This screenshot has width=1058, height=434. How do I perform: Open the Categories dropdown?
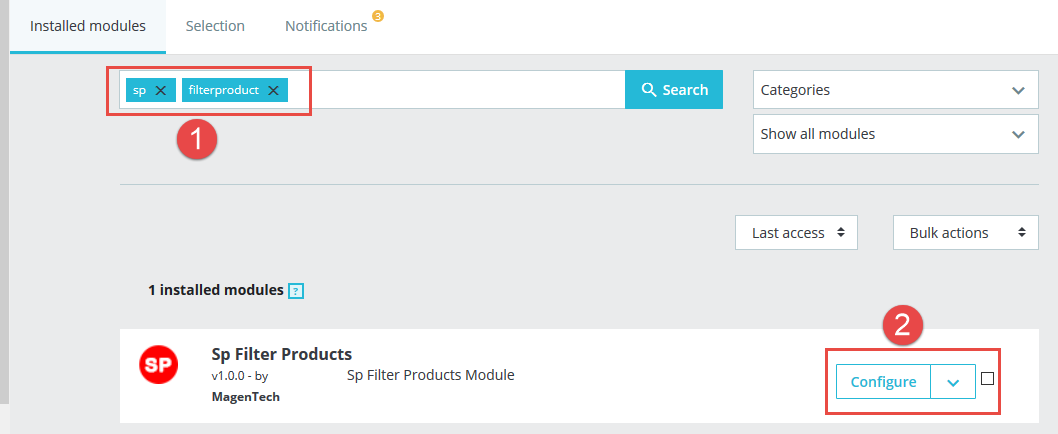pos(895,90)
